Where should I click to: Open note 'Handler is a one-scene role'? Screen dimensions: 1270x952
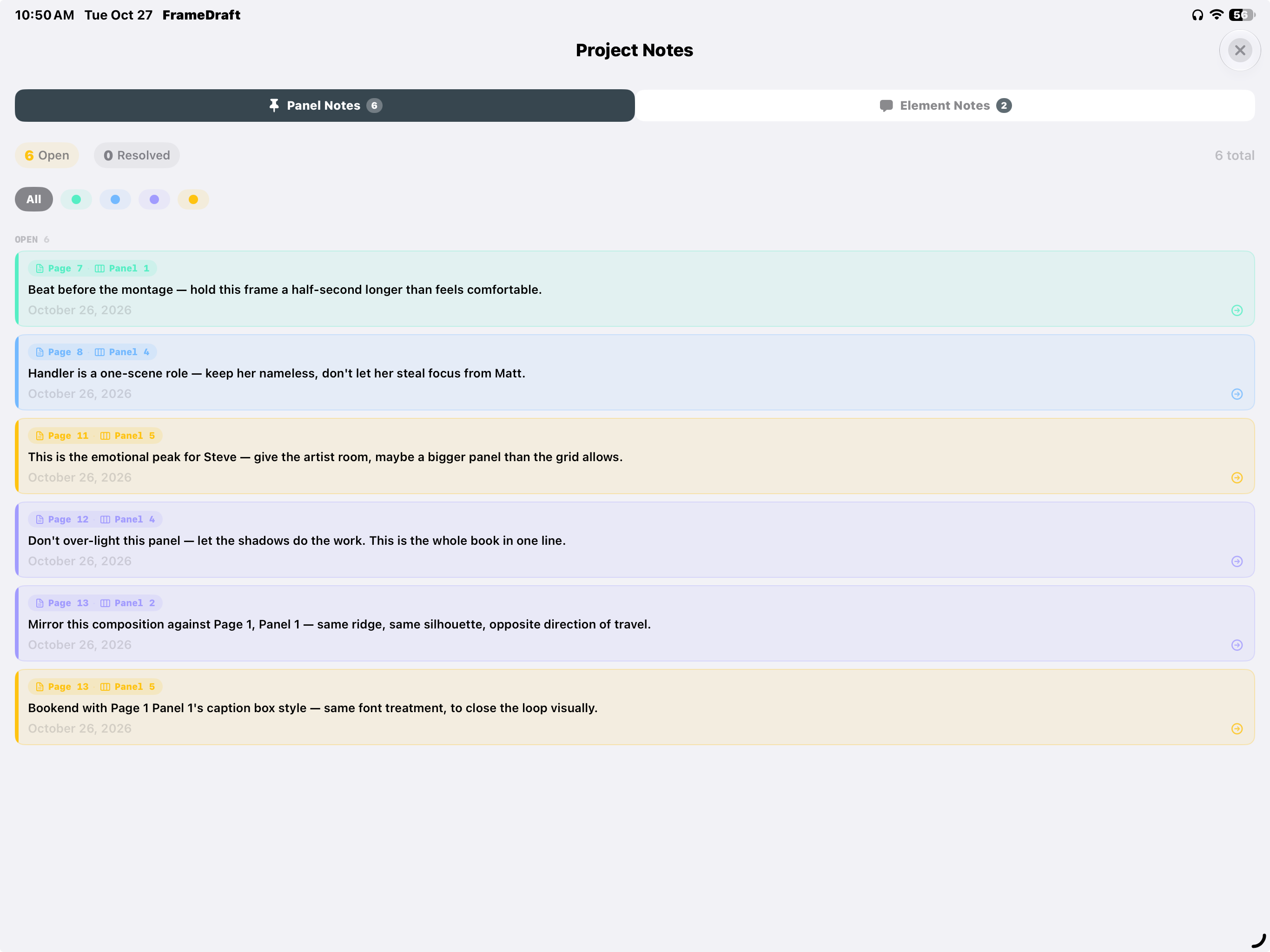635,373
